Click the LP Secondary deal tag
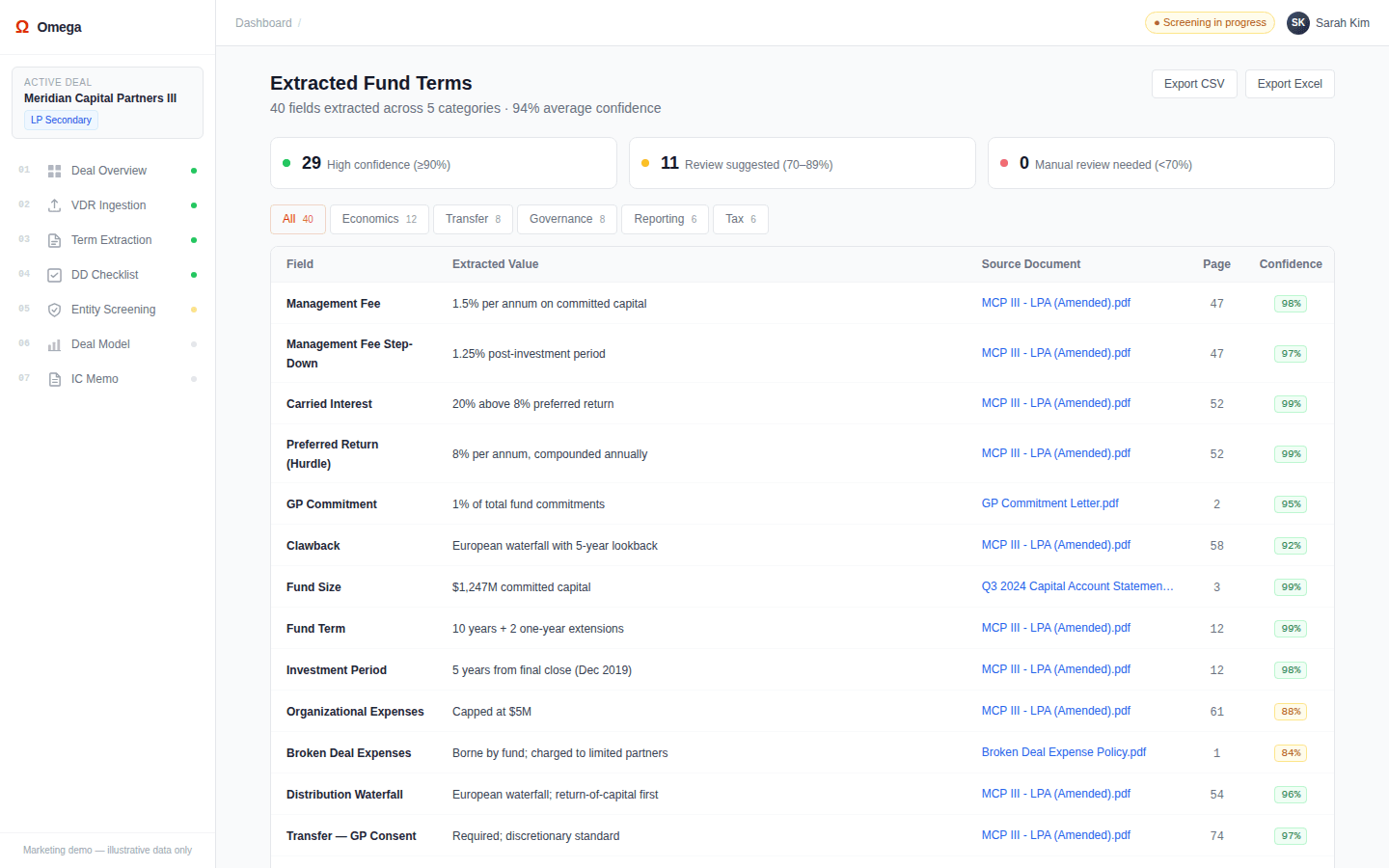 [x=61, y=121]
